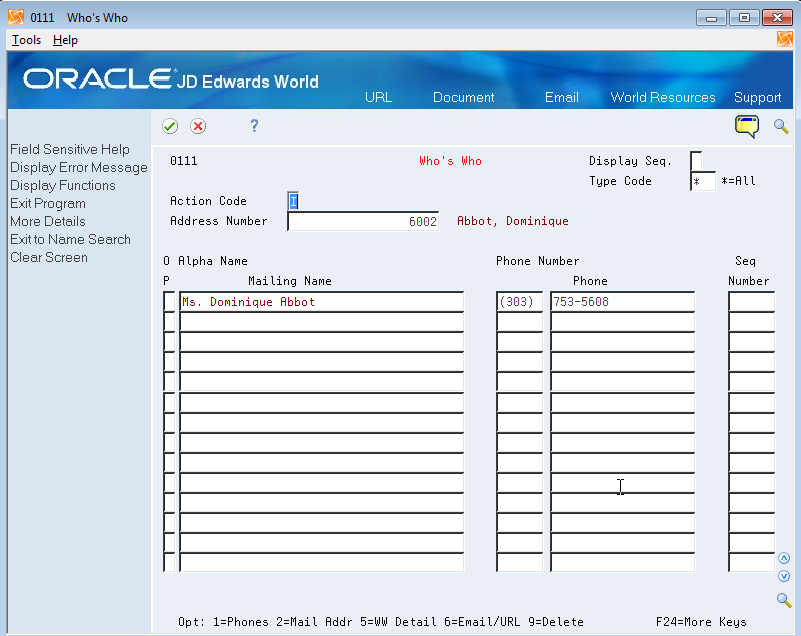Click the 2=Mail Addr option text
The image size is (801, 636).
click(314, 622)
